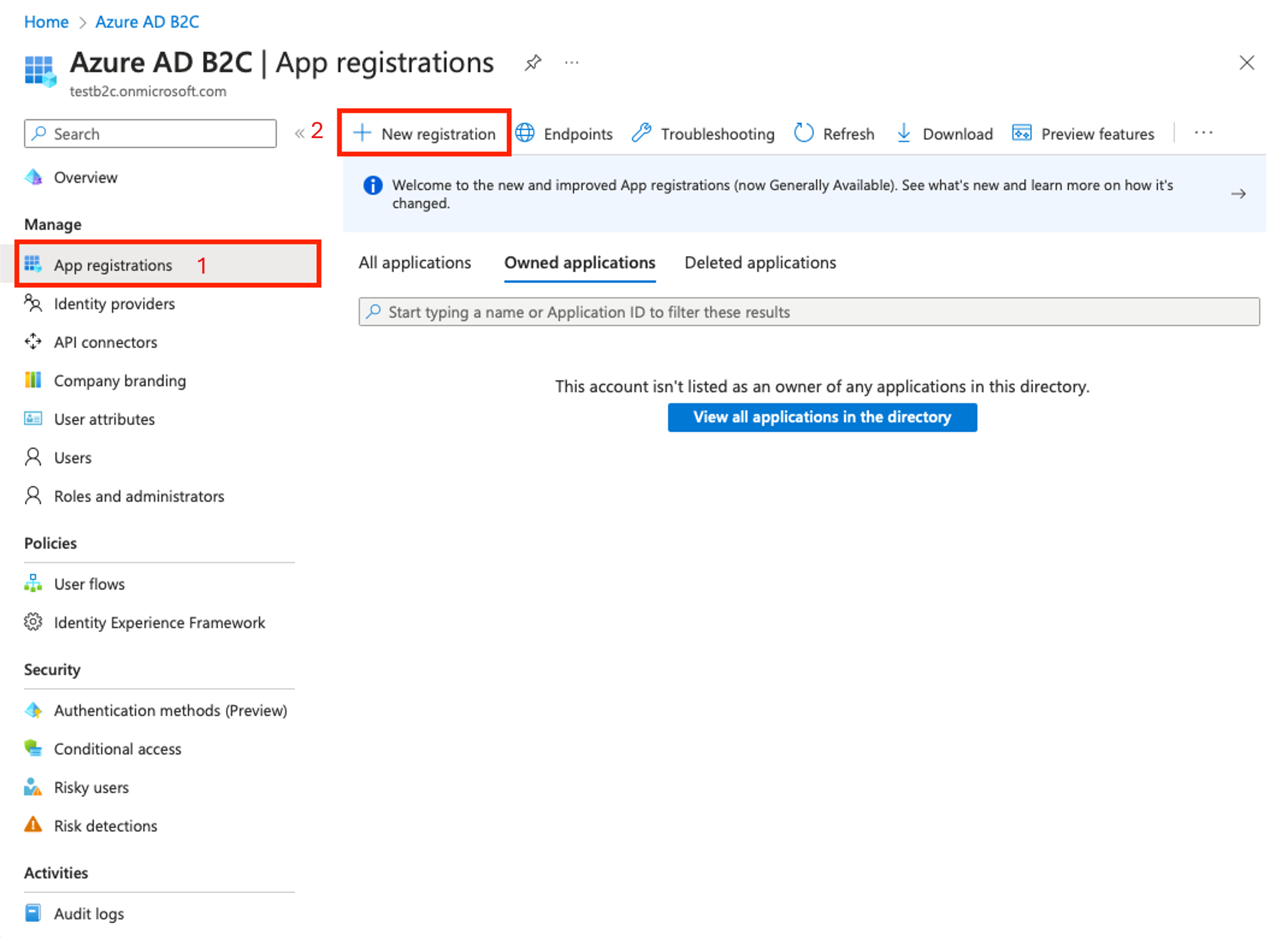This screenshot has height=937, width=1288.
Task: Open Identity providers in sidebar
Action: 114,304
